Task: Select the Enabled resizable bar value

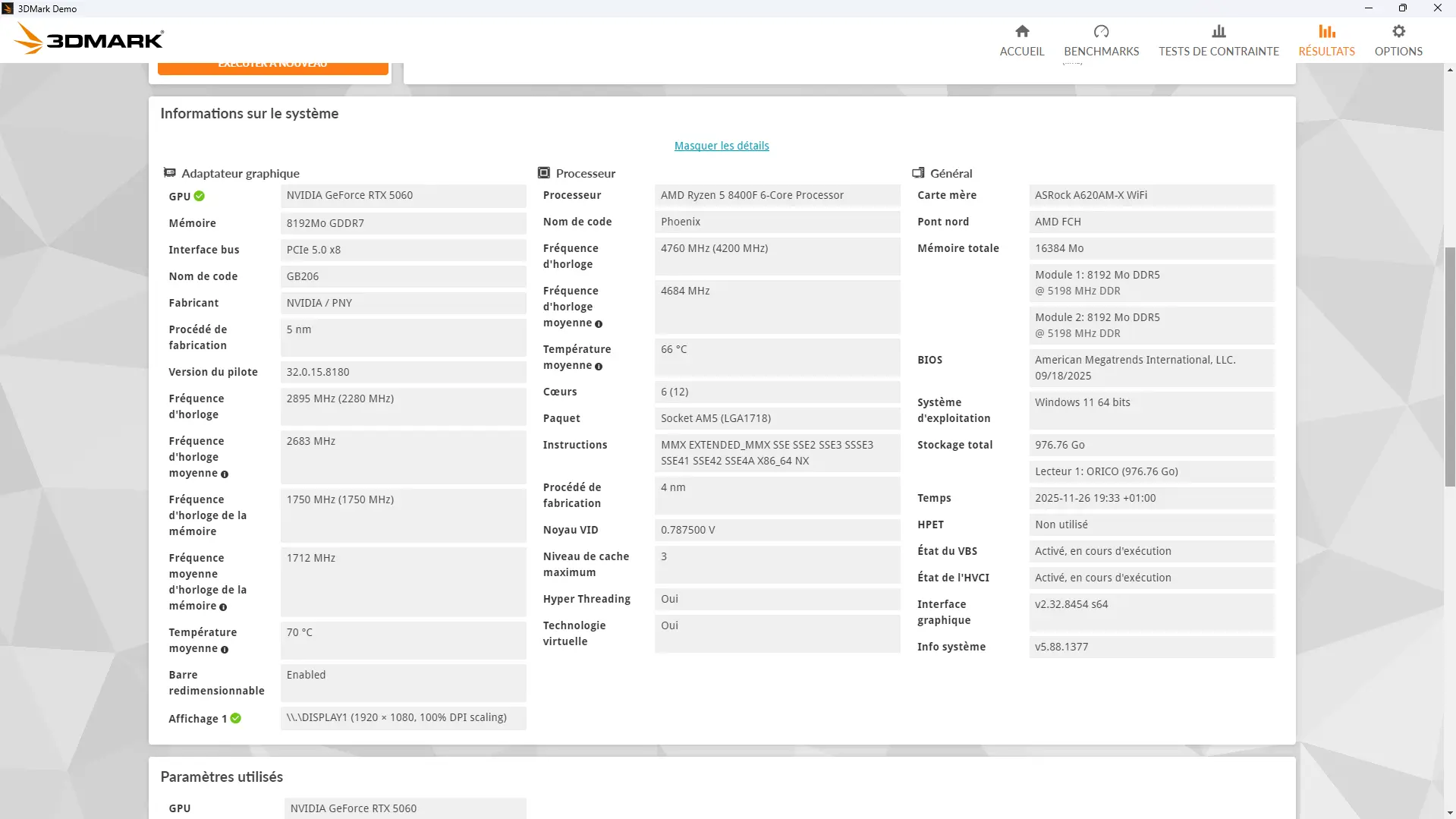Action: (403, 683)
